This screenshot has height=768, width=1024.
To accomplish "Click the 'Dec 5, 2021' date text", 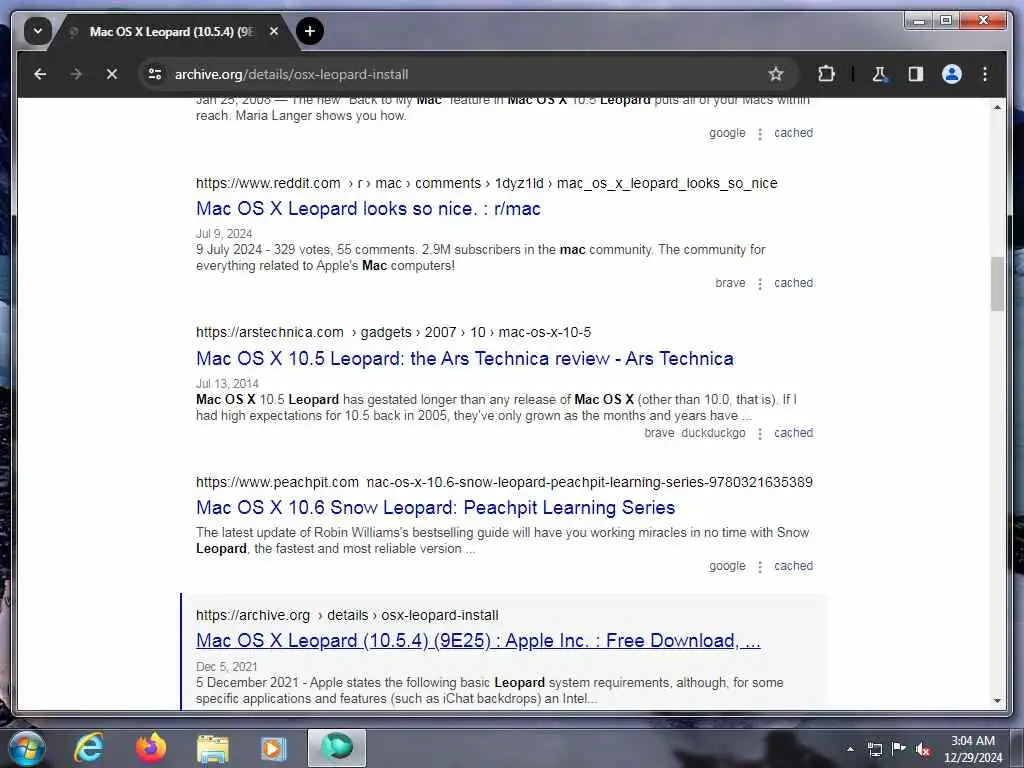I will click(x=227, y=667).
